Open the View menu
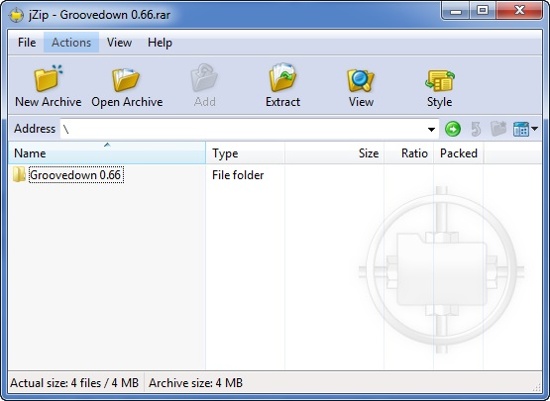The image size is (550, 401). (x=119, y=42)
